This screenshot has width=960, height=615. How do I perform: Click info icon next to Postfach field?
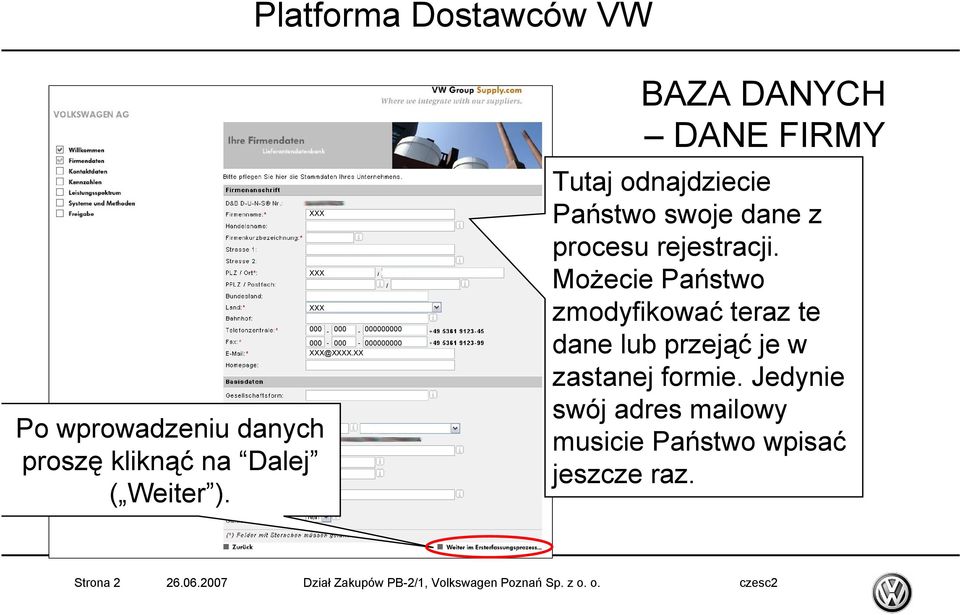coord(465,284)
